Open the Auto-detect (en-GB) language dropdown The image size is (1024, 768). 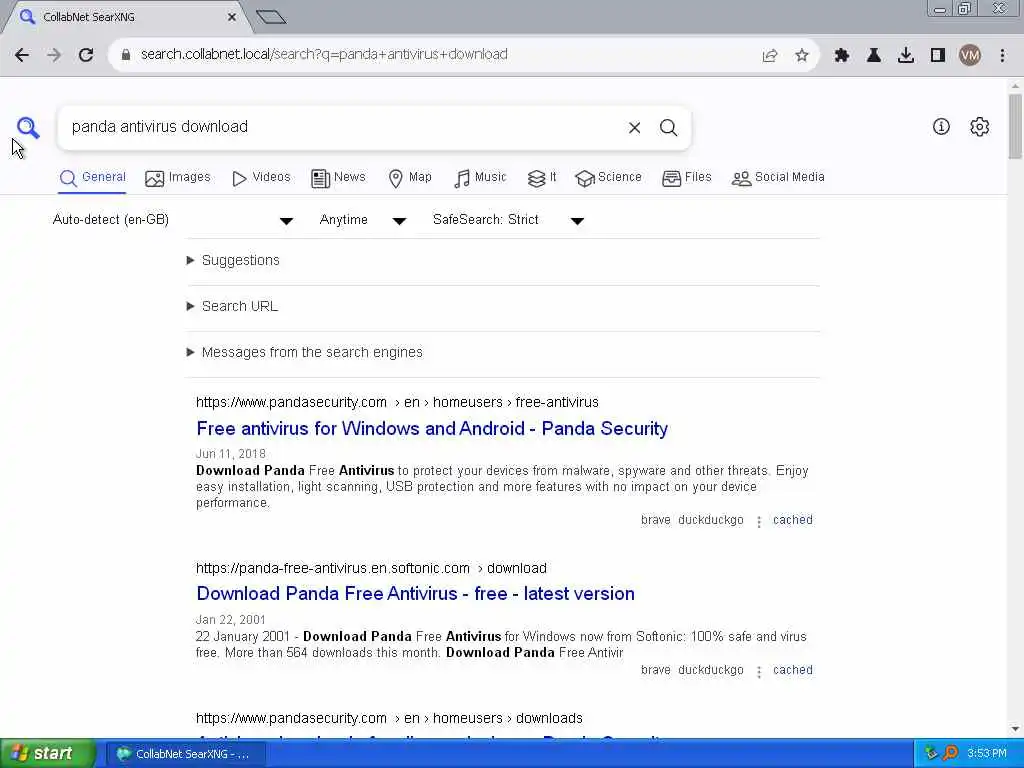(172, 220)
